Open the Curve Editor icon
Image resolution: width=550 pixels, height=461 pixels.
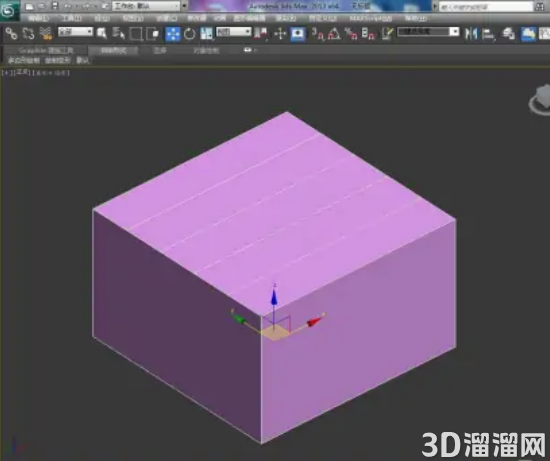click(x=544, y=34)
